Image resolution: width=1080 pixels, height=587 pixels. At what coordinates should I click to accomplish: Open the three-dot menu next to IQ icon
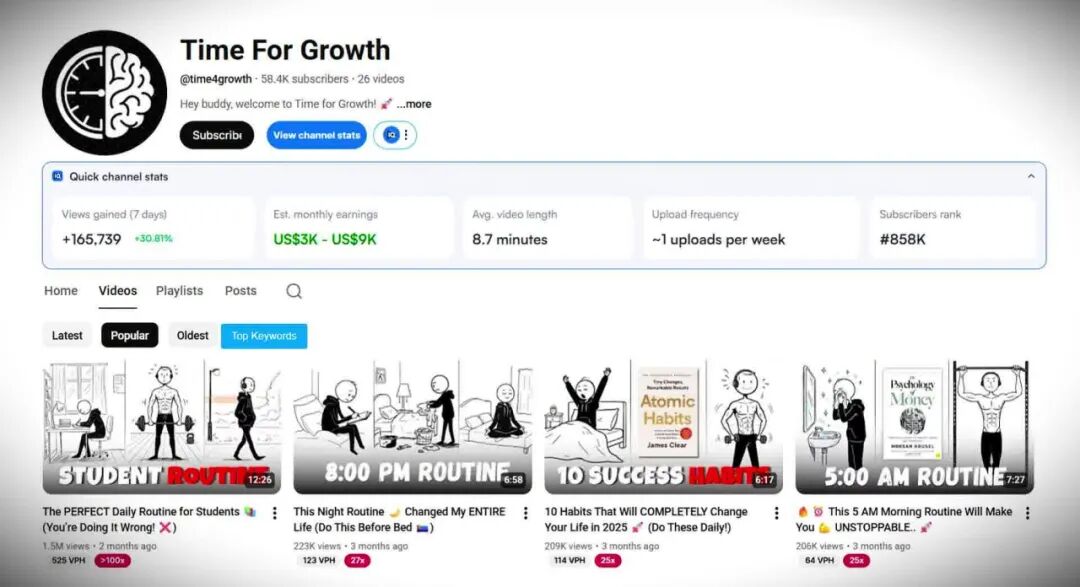click(x=406, y=135)
